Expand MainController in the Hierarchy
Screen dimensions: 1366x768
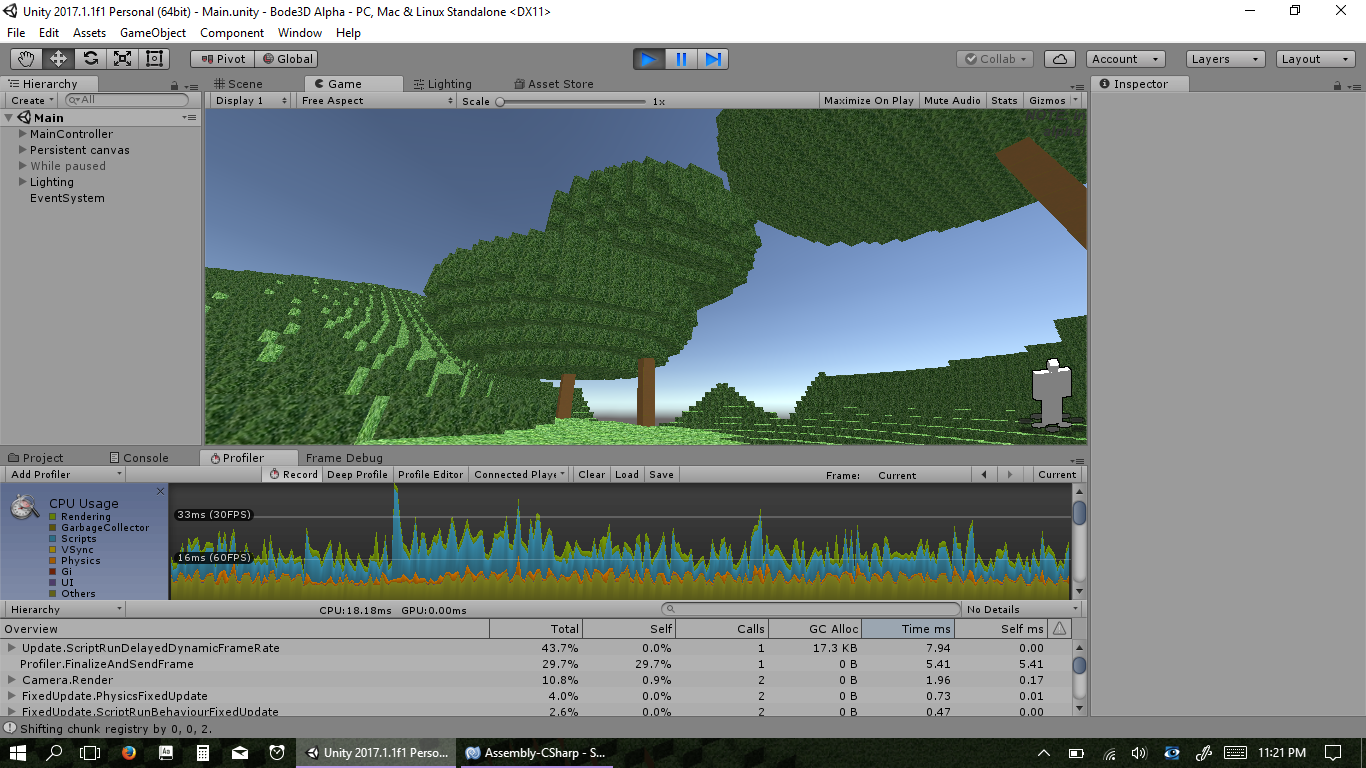point(23,134)
